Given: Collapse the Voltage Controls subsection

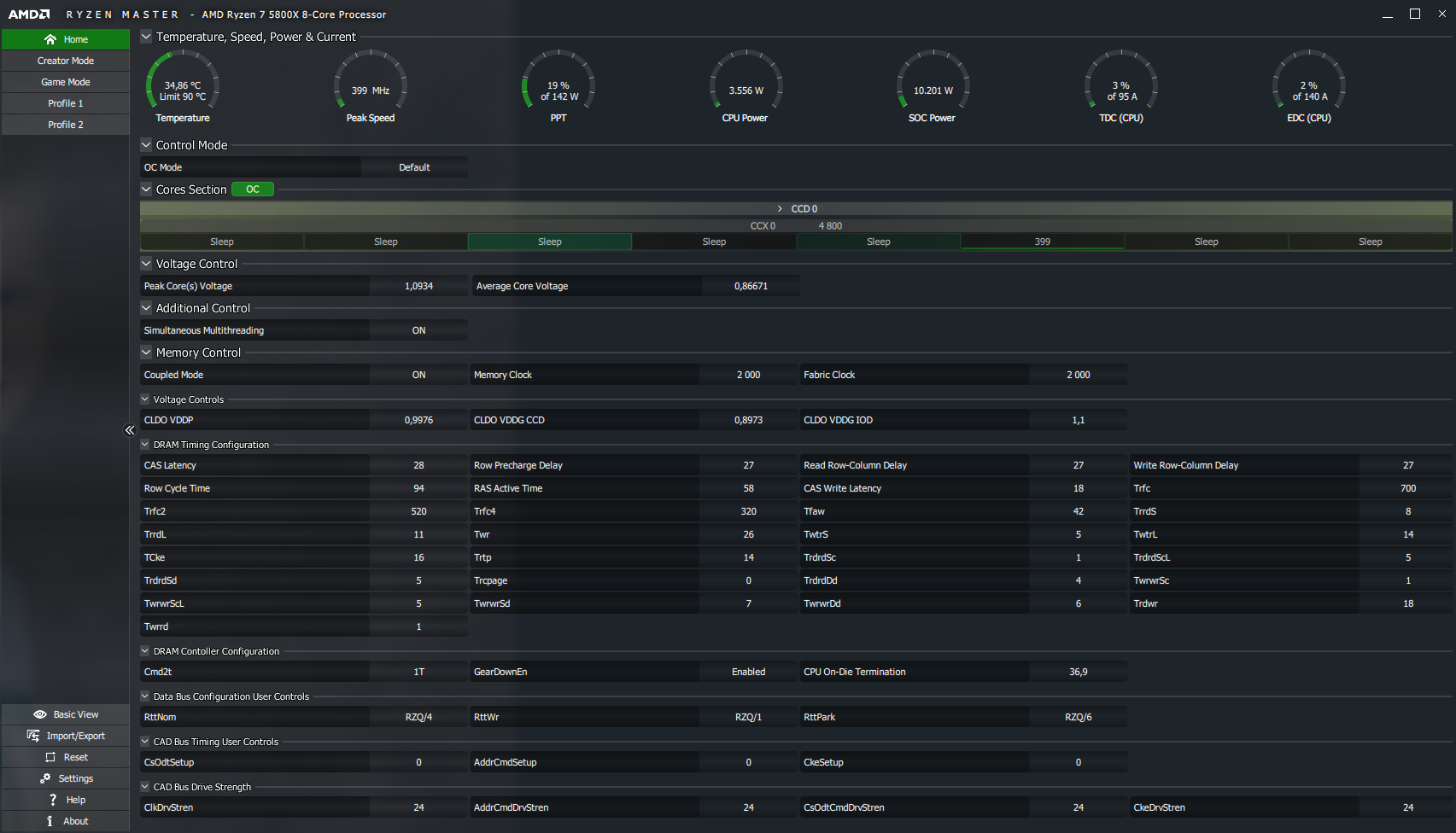Looking at the screenshot, I should 145,399.
